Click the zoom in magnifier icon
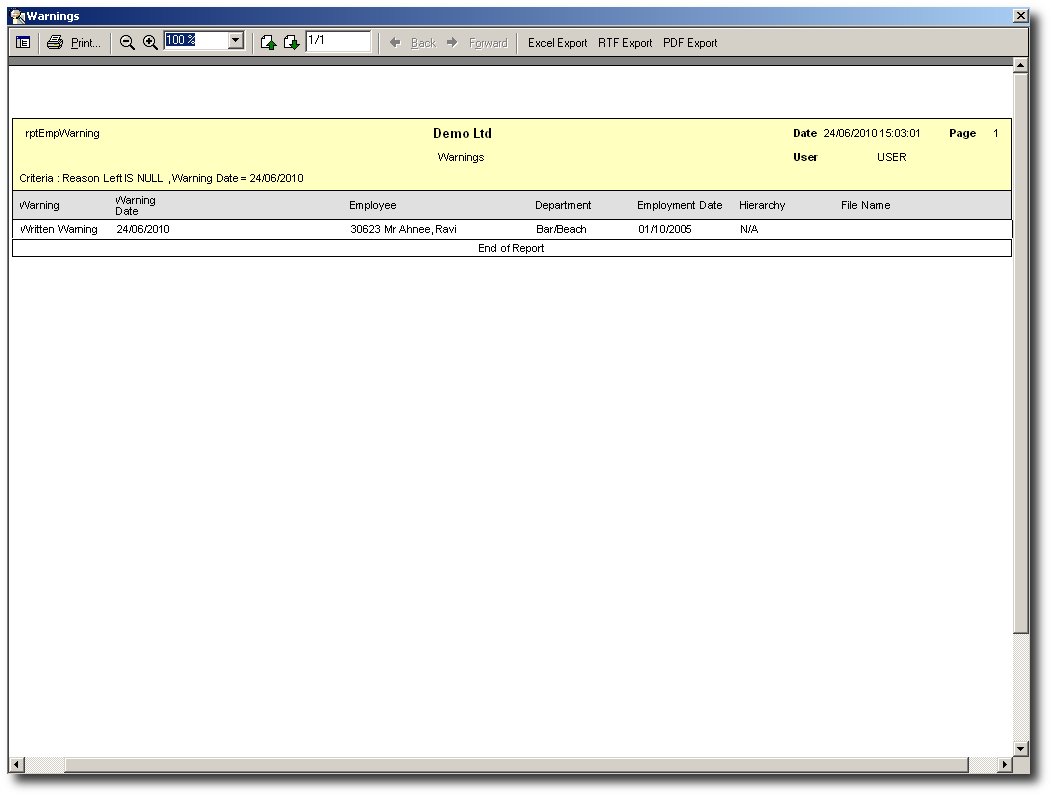The width and height of the screenshot is (1053, 797). coord(150,43)
